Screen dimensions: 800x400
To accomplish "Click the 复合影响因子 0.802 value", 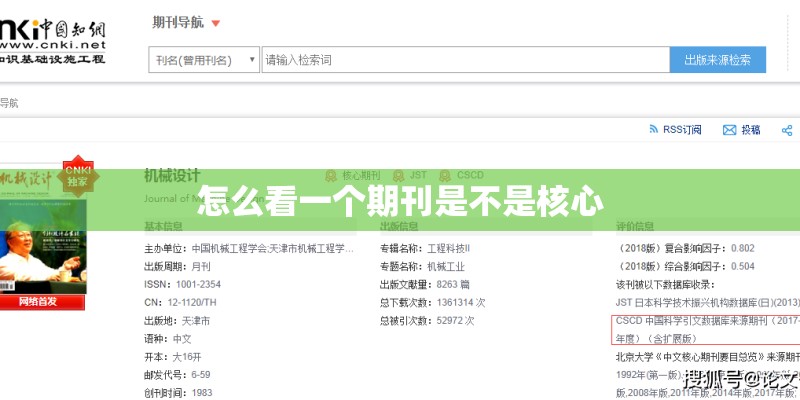I will 742,248.
